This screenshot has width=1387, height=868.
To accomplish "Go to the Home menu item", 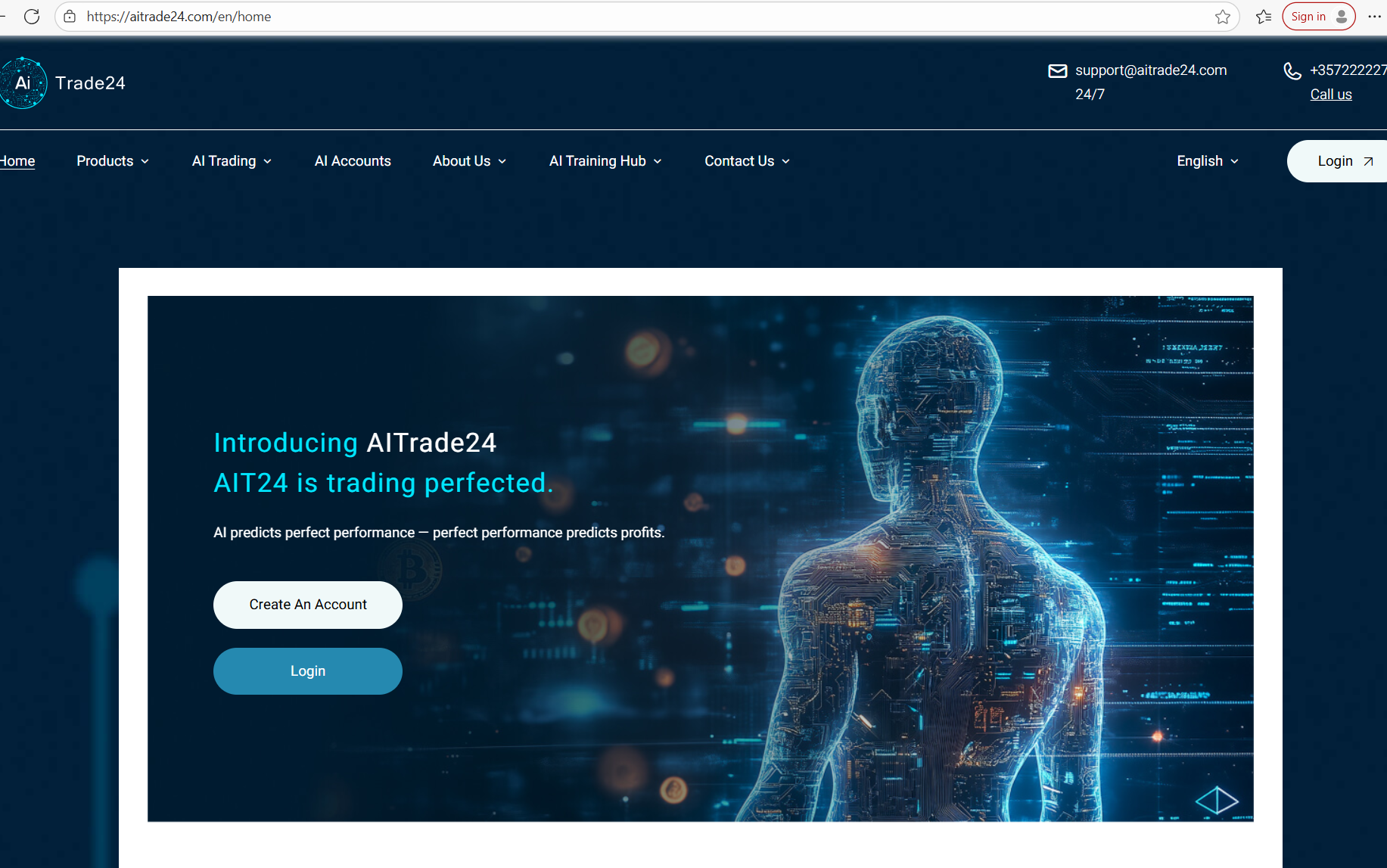I will point(17,161).
